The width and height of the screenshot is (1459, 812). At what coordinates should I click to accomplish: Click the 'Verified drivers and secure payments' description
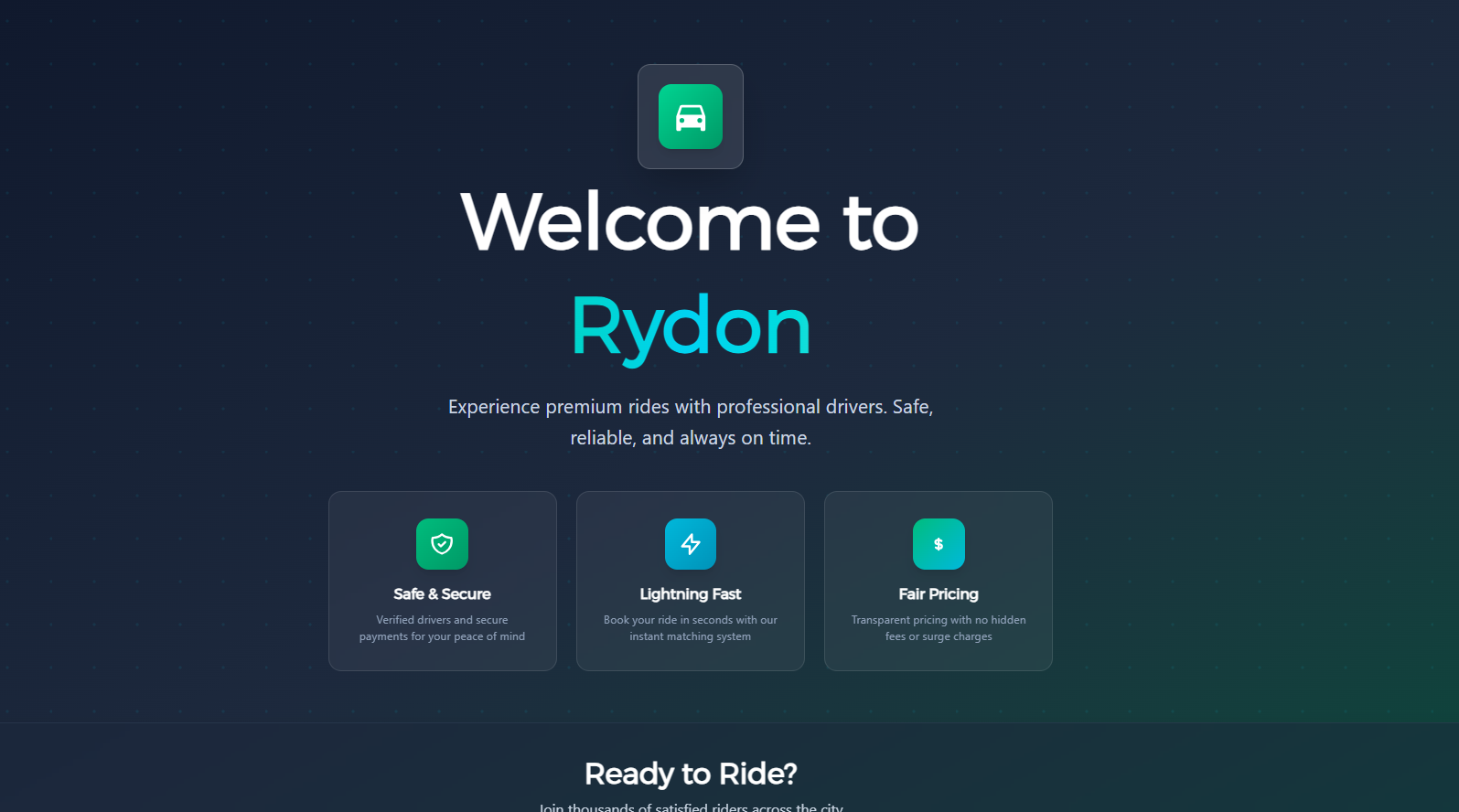(442, 628)
